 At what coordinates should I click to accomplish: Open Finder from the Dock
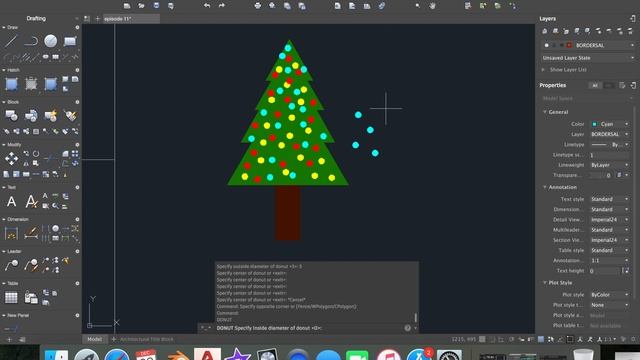pyautogui.click(x=57, y=354)
